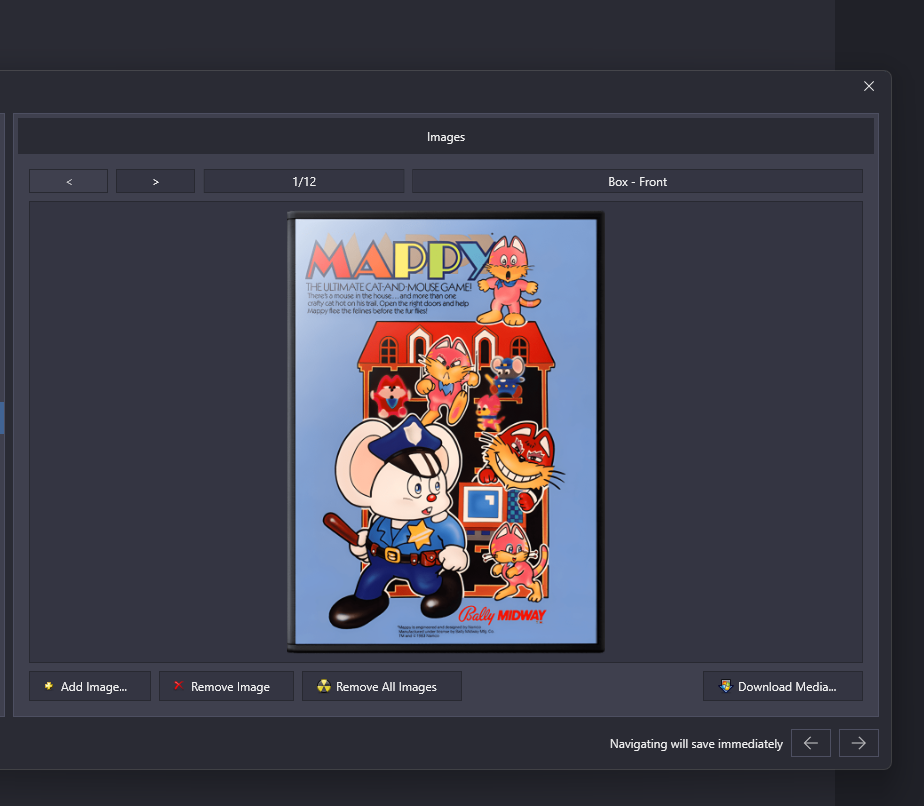Viewport: 924px width, 806px height.
Task: Select the Images section header
Action: tap(445, 137)
